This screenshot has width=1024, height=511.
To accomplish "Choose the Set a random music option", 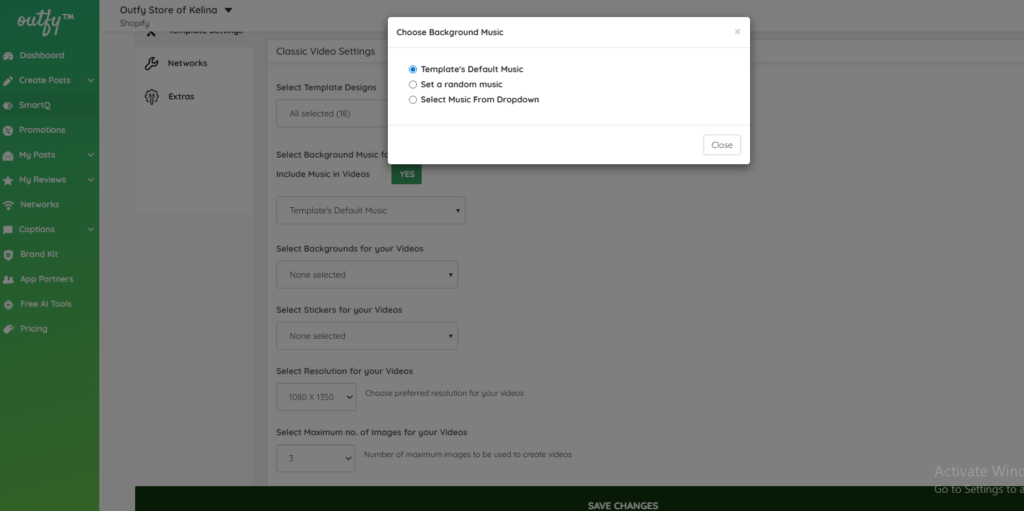I will (x=413, y=85).
